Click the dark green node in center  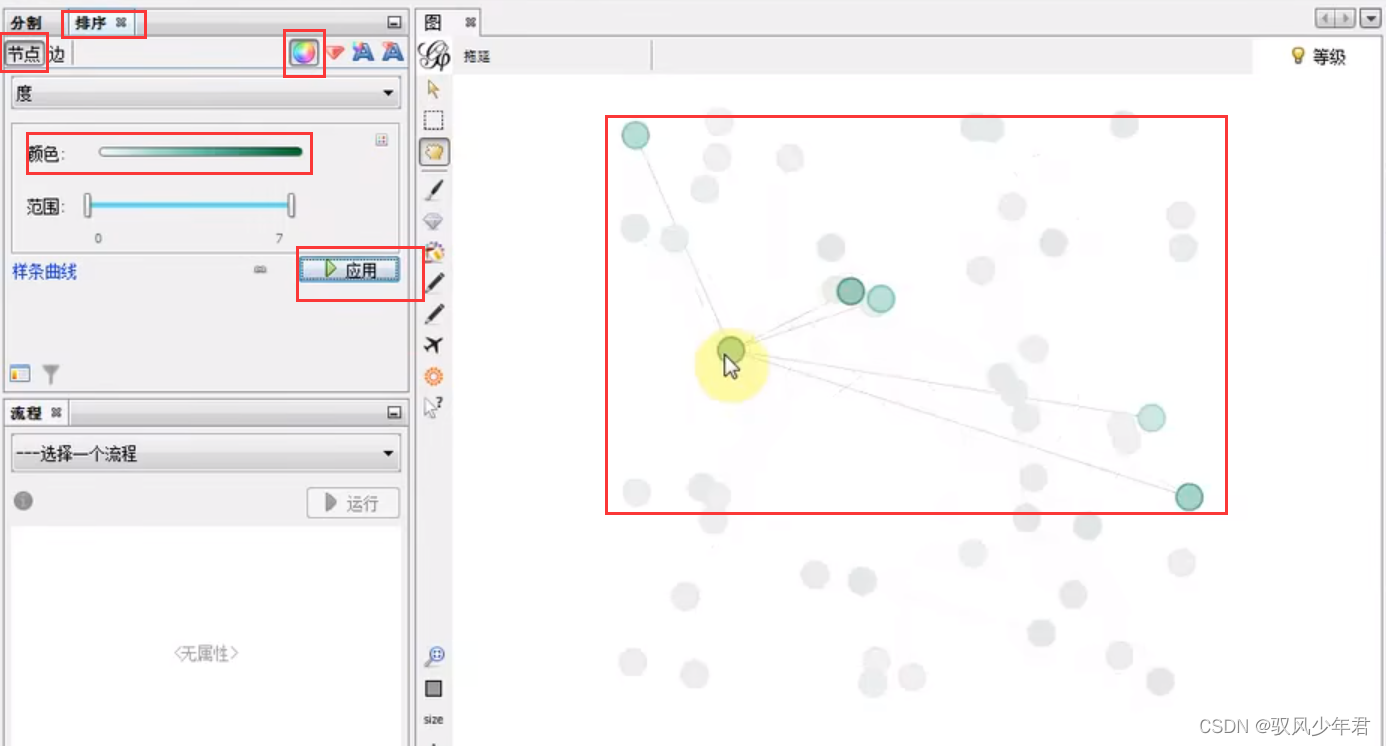[x=850, y=291]
